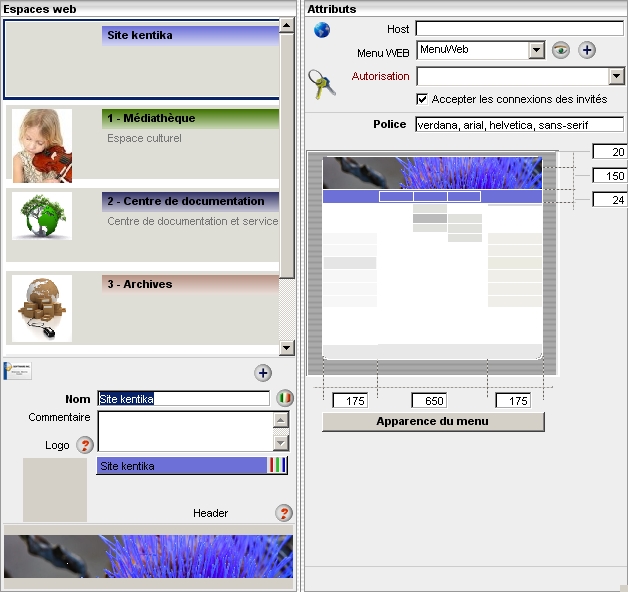This screenshot has height=592, width=628.
Task: Click the blue globe Host icon
Action: 322,30
